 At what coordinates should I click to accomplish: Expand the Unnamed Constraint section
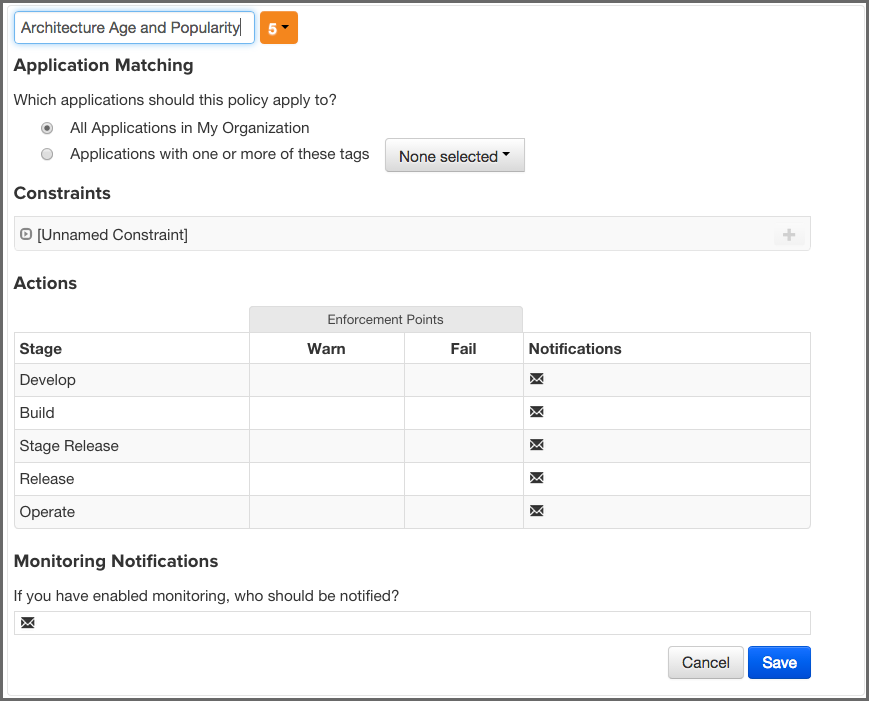pyautogui.click(x=25, y=233)
